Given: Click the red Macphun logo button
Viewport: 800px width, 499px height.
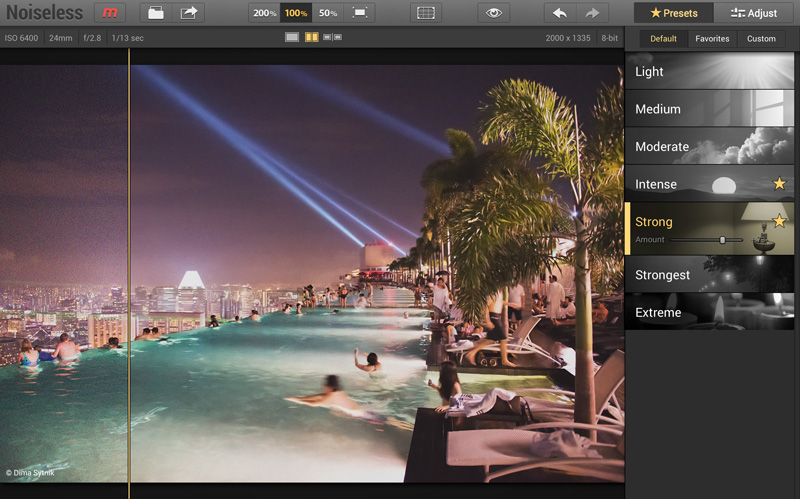Looking at the screenshot, I should 110,13.
